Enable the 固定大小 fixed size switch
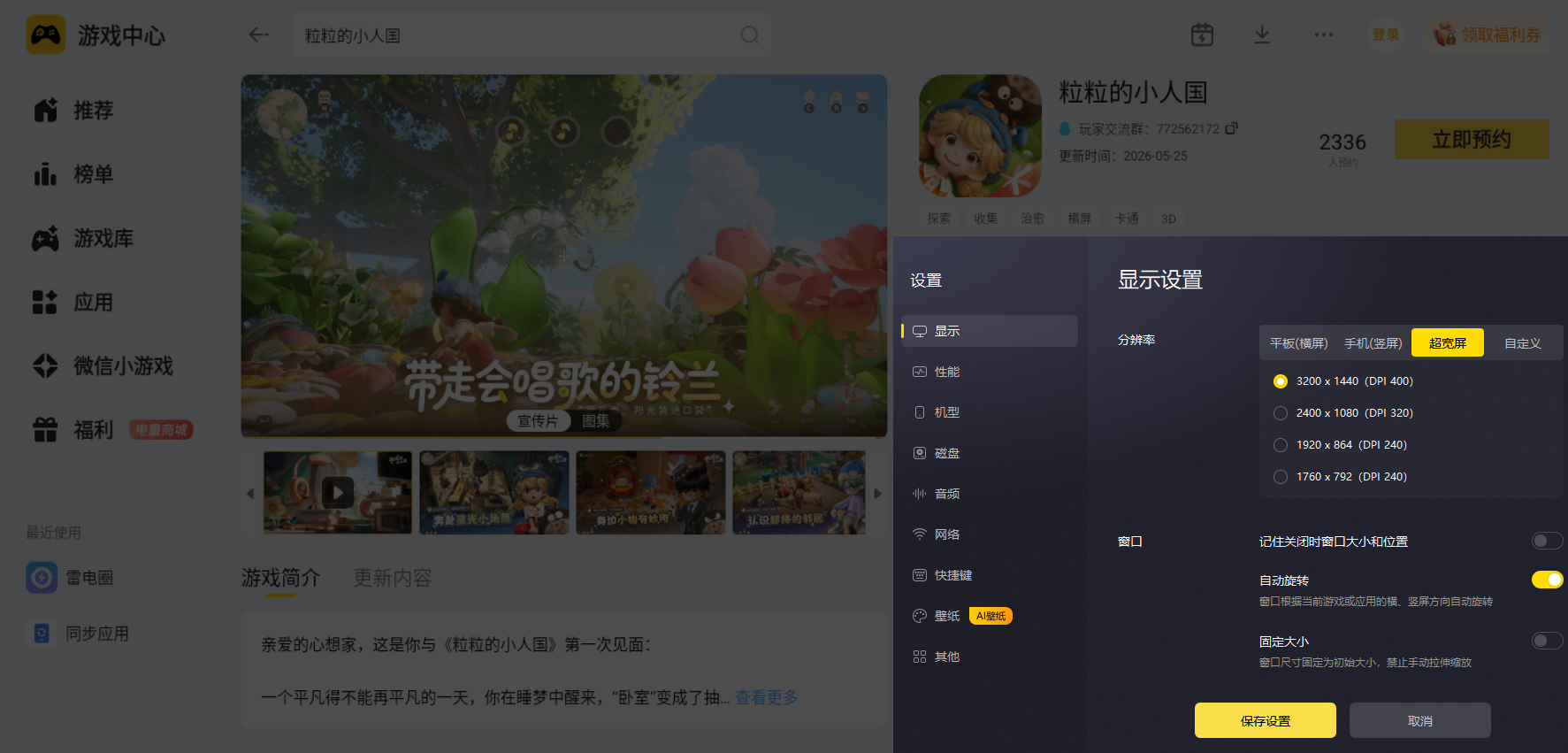The image size is (1568, 753). tap(1547, 641)
